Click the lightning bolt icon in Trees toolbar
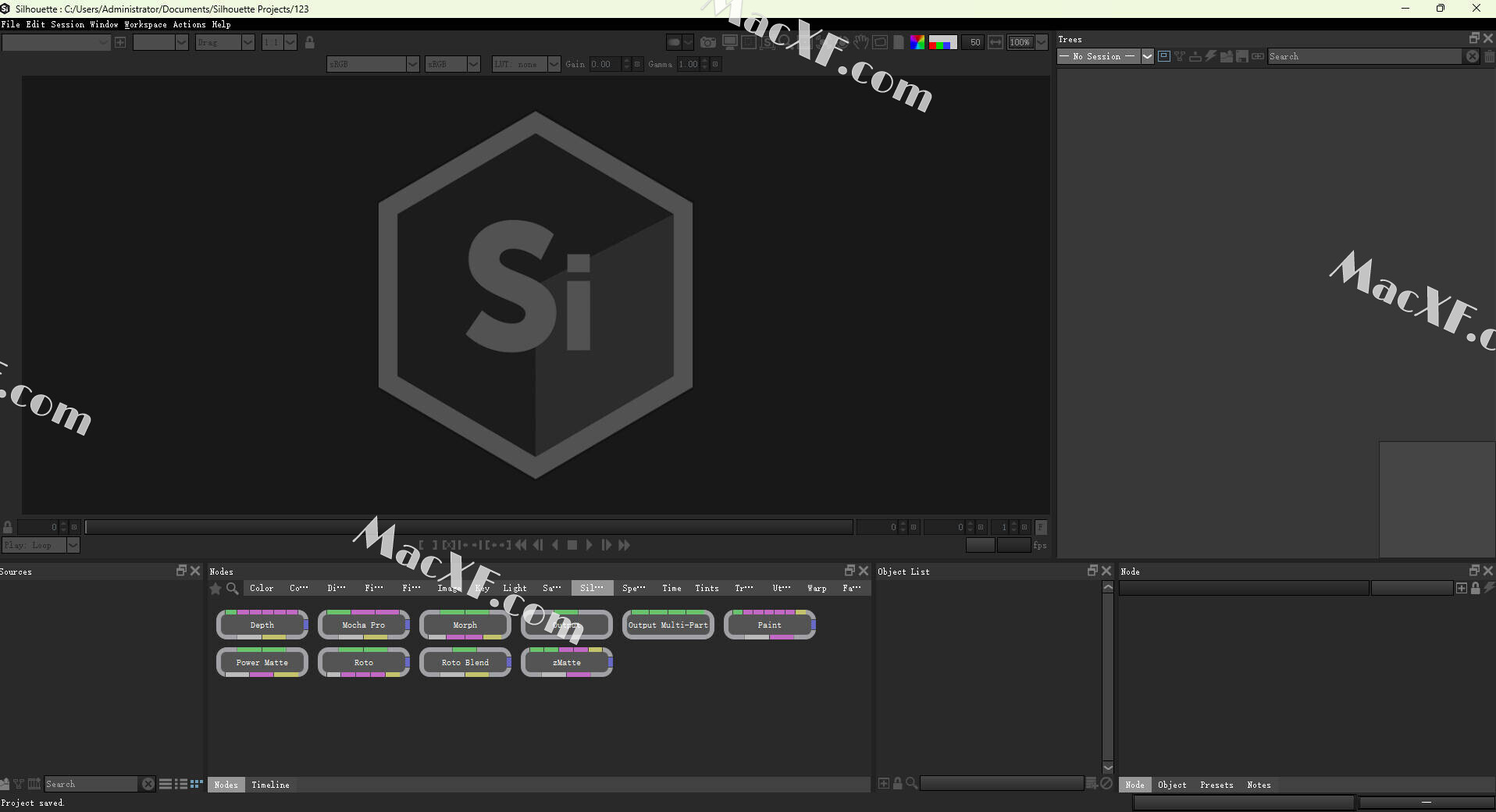This screenshot has width=1496, height=812. pyautogui.click(x=1210, y=56)
